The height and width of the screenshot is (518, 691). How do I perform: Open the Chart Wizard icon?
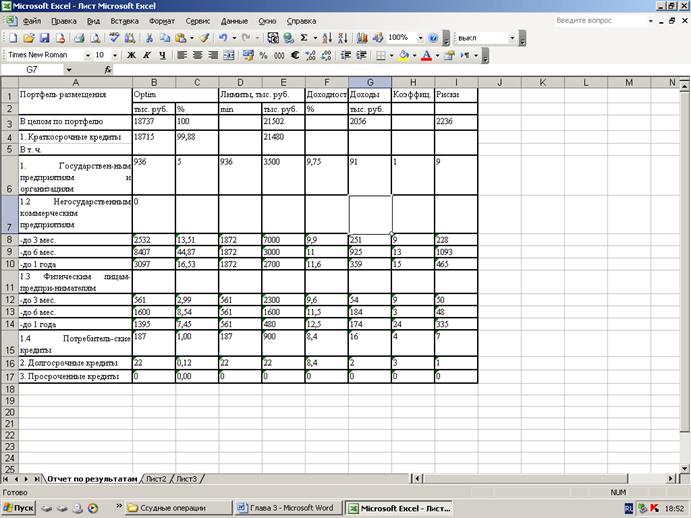362,38
